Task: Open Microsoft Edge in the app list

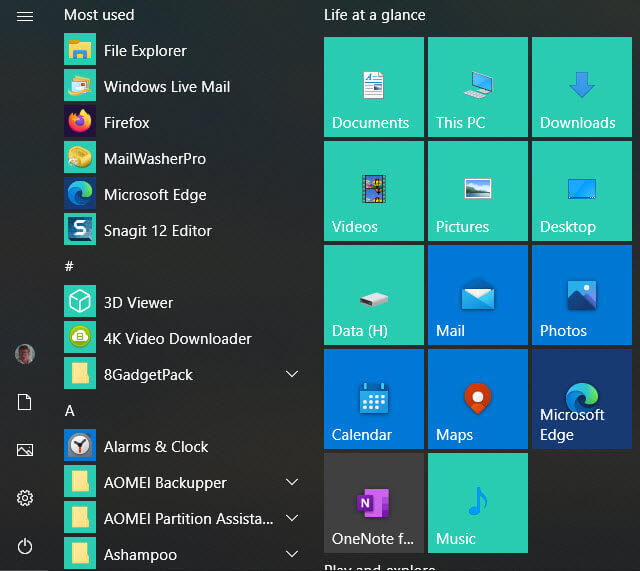Action: tap(184, 194)
